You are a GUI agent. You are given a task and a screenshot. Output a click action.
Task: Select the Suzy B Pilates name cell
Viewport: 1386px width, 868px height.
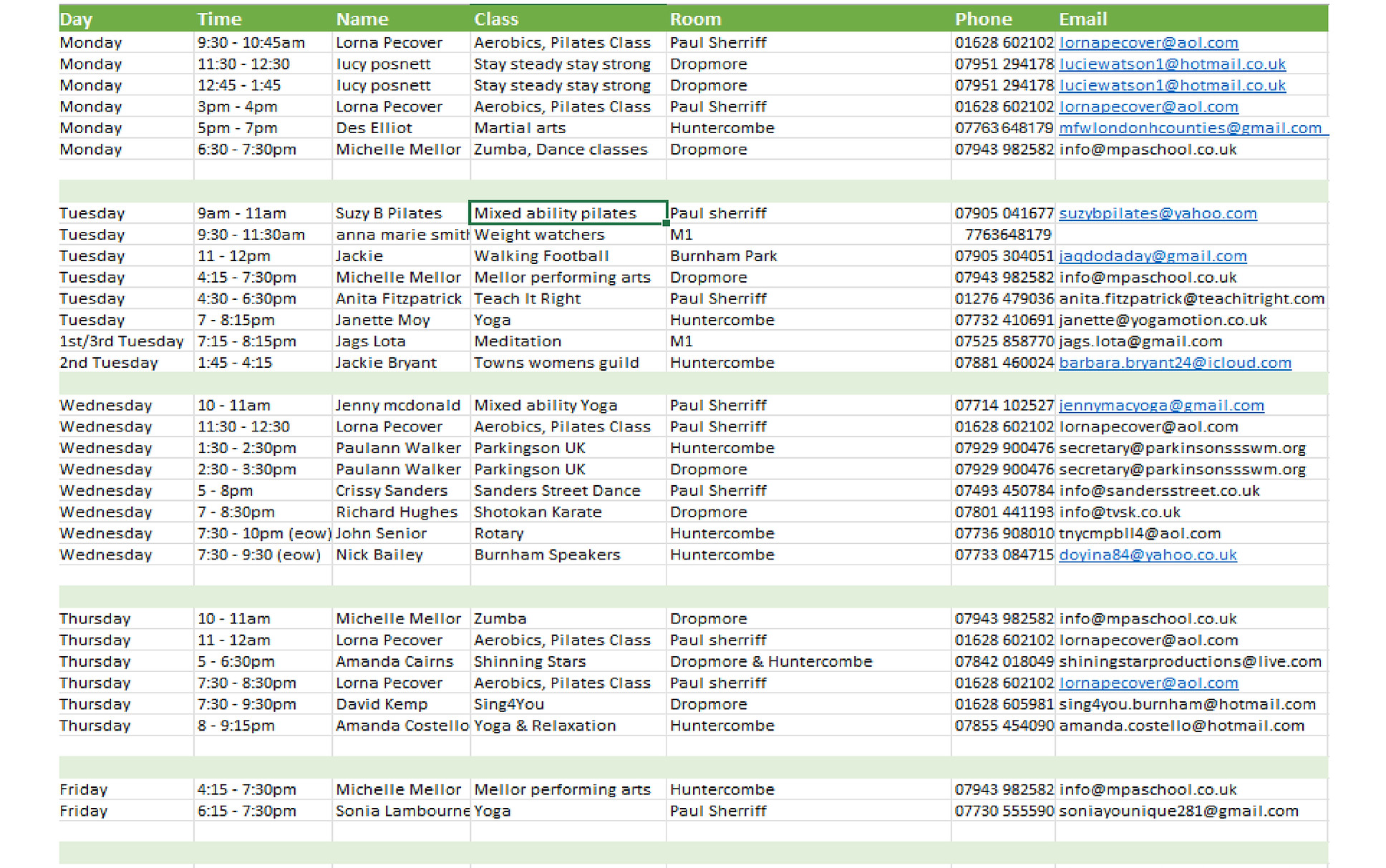(401, 213)
